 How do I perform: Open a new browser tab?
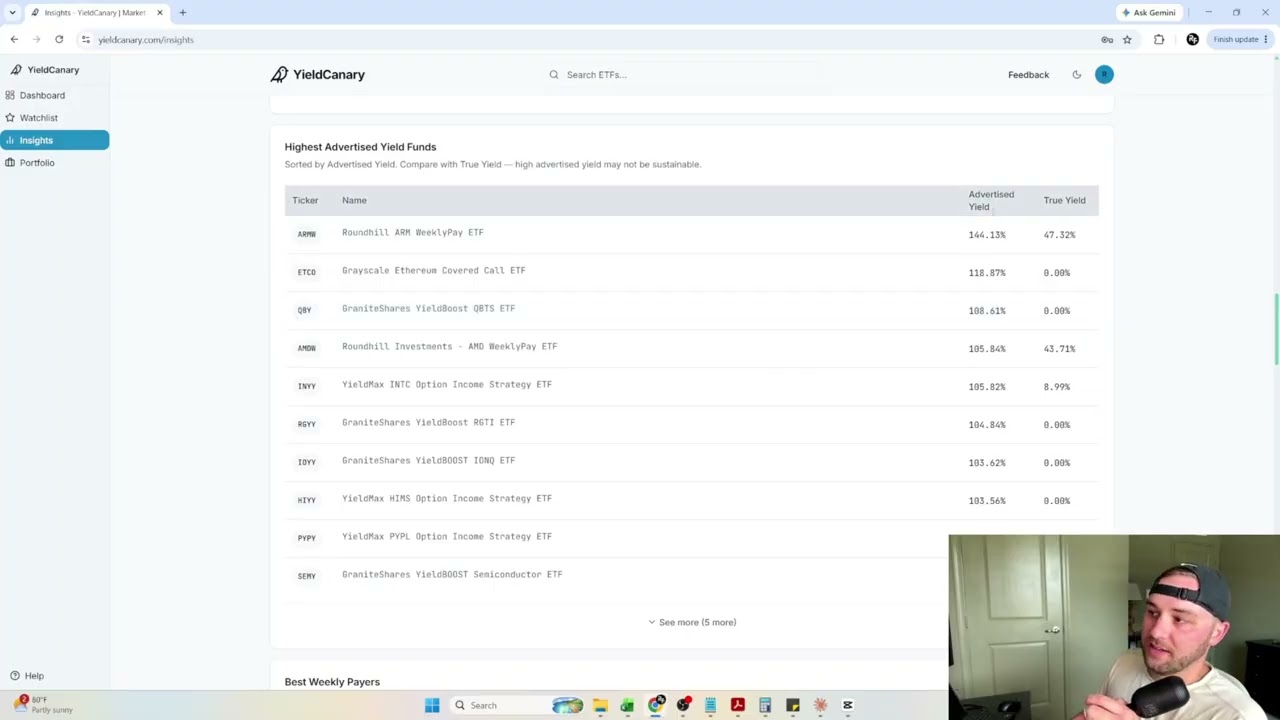click(183, 13)
